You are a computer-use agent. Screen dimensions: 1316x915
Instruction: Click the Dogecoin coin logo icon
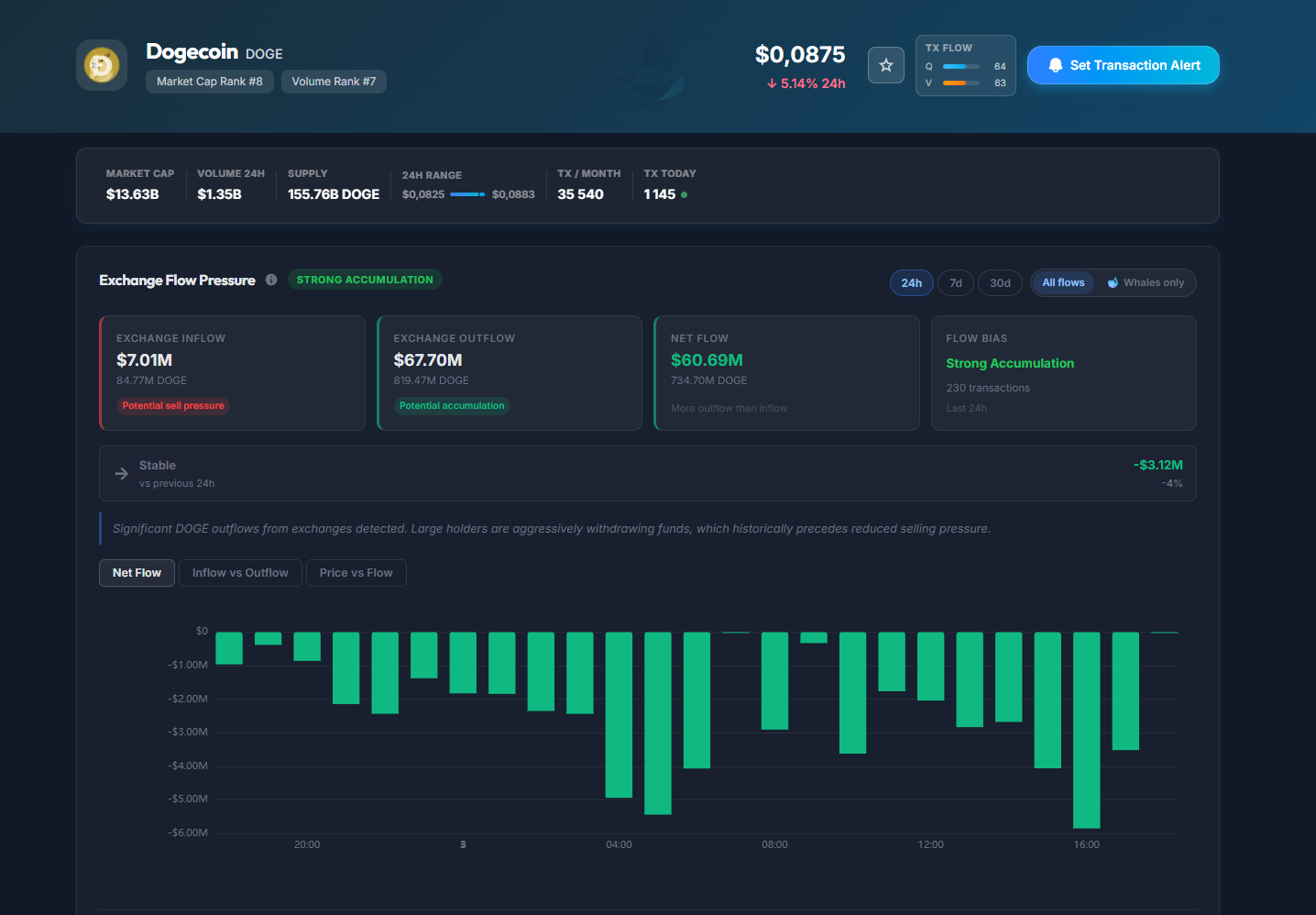pyautogui.click(x=102, y=65)
